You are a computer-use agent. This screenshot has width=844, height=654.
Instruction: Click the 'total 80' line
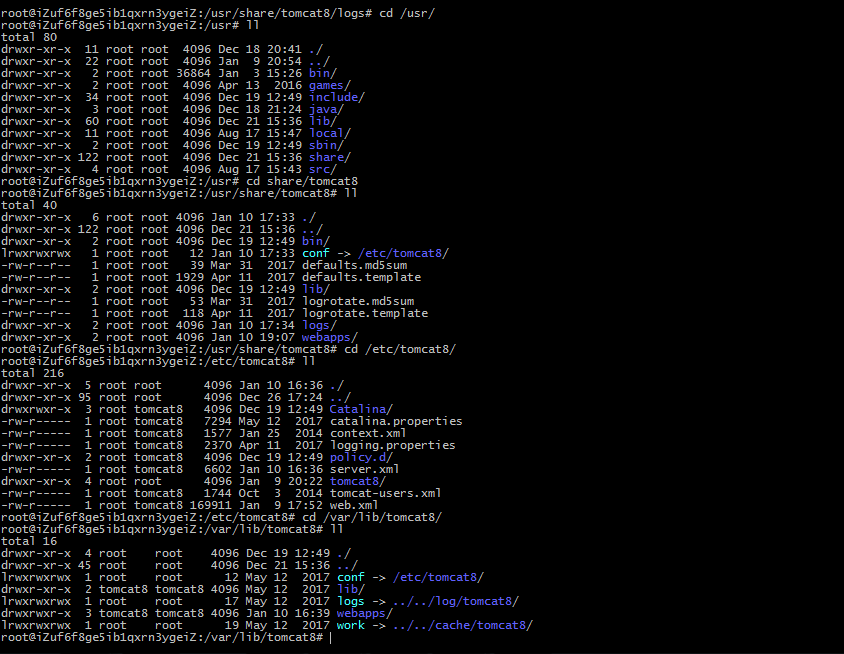(29, 37)
